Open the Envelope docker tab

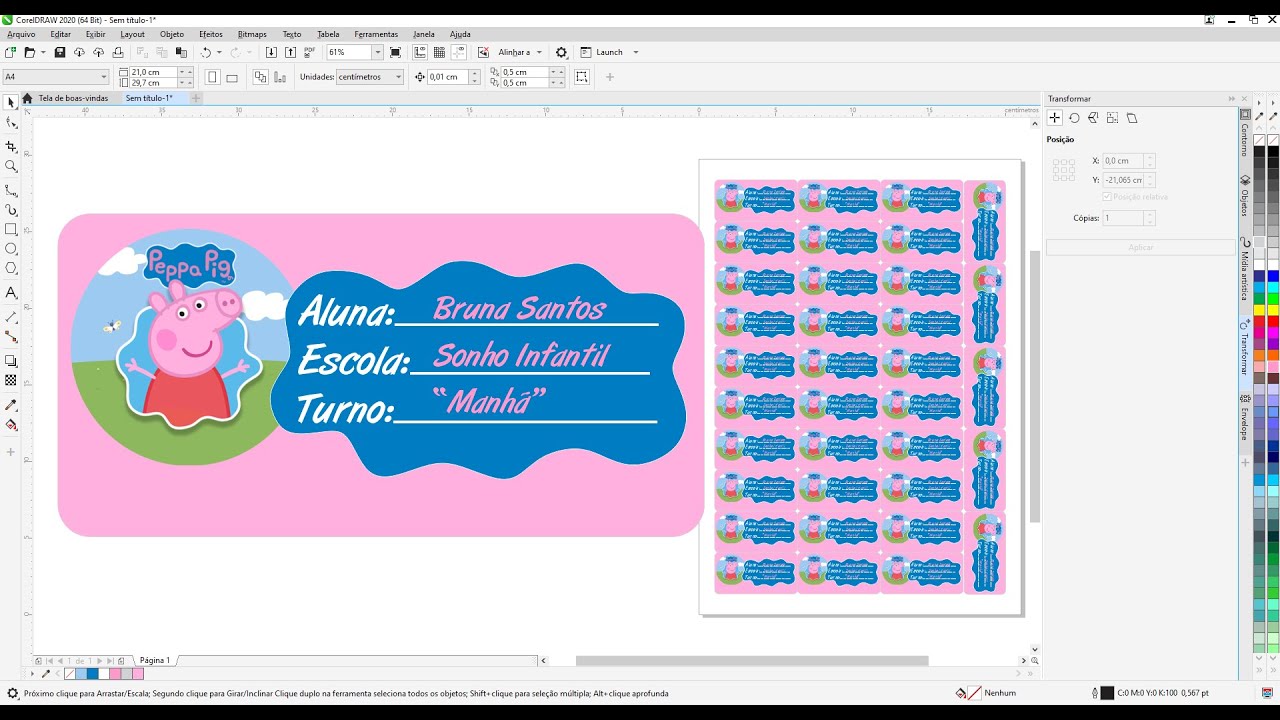point(1245,418)
